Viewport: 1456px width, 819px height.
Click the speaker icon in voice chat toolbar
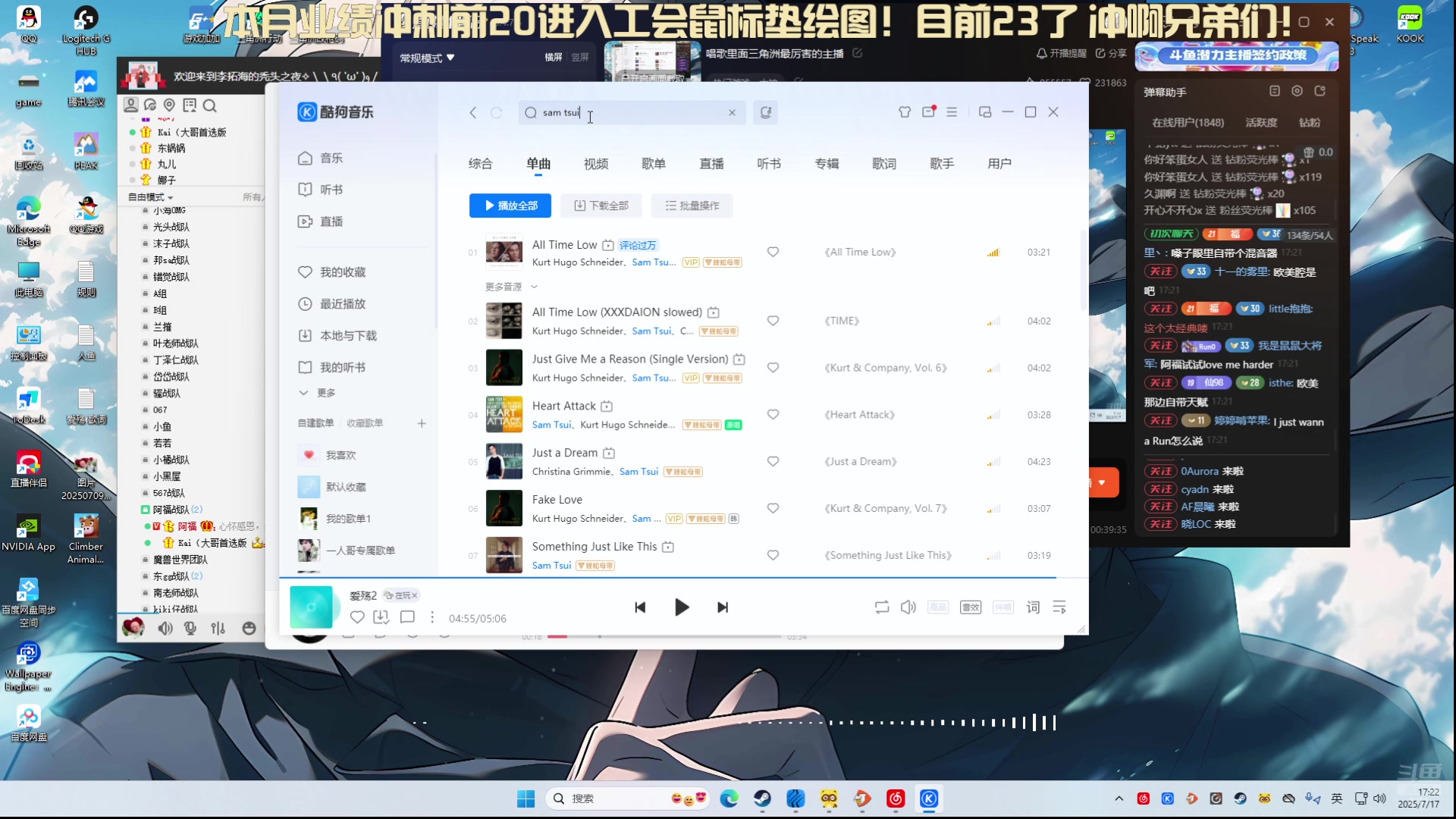click(165, 629)
